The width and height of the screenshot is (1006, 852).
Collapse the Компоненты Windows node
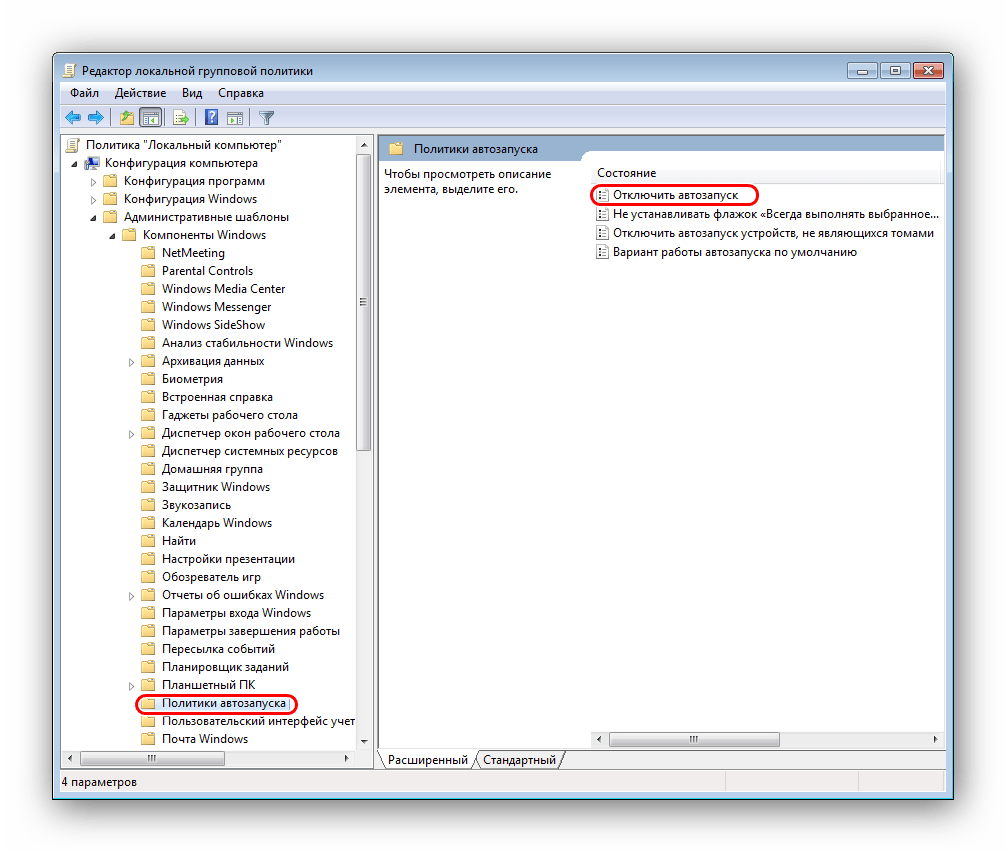coord(113,235)
